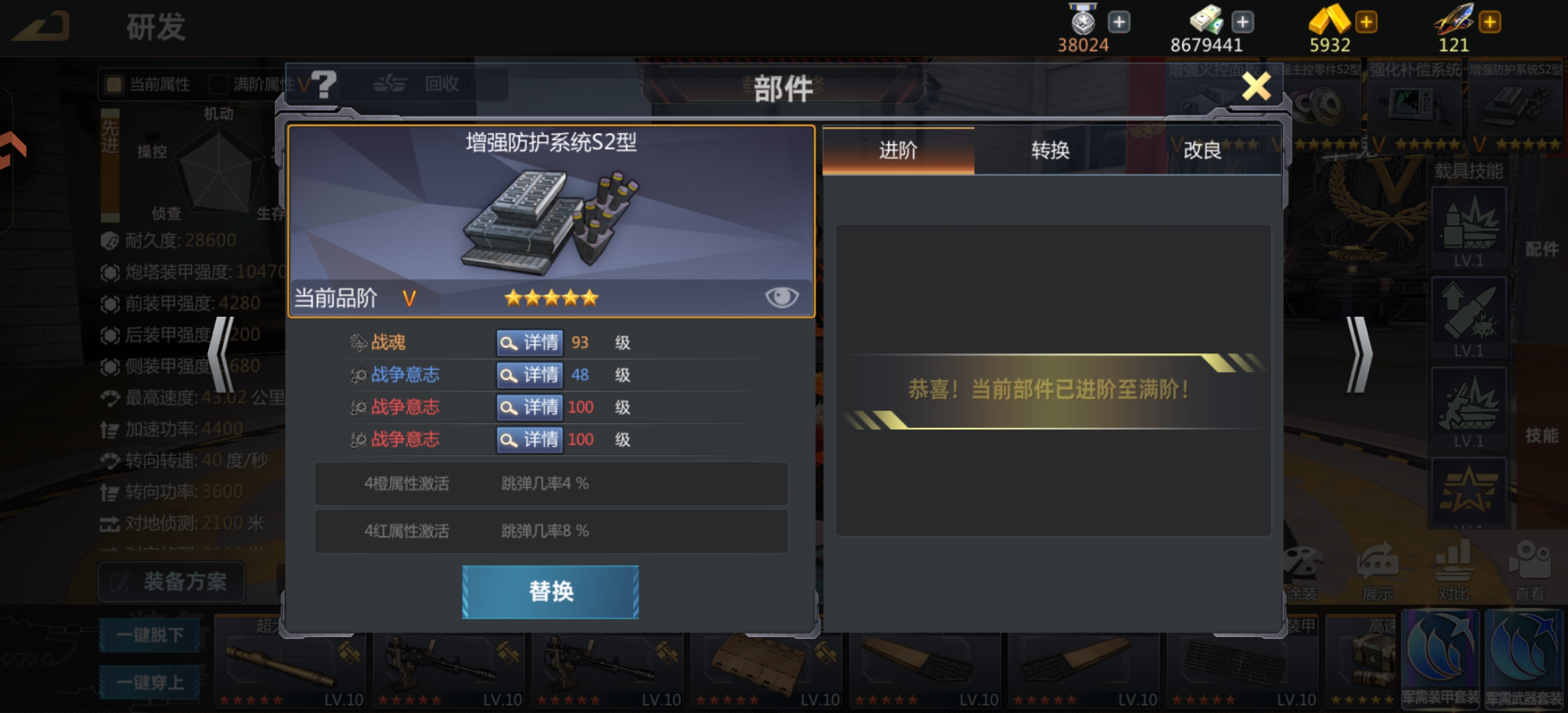Click the plus icon beside medals 38024
This screenshot has width=1568, height=713.
click(1118, 22)
